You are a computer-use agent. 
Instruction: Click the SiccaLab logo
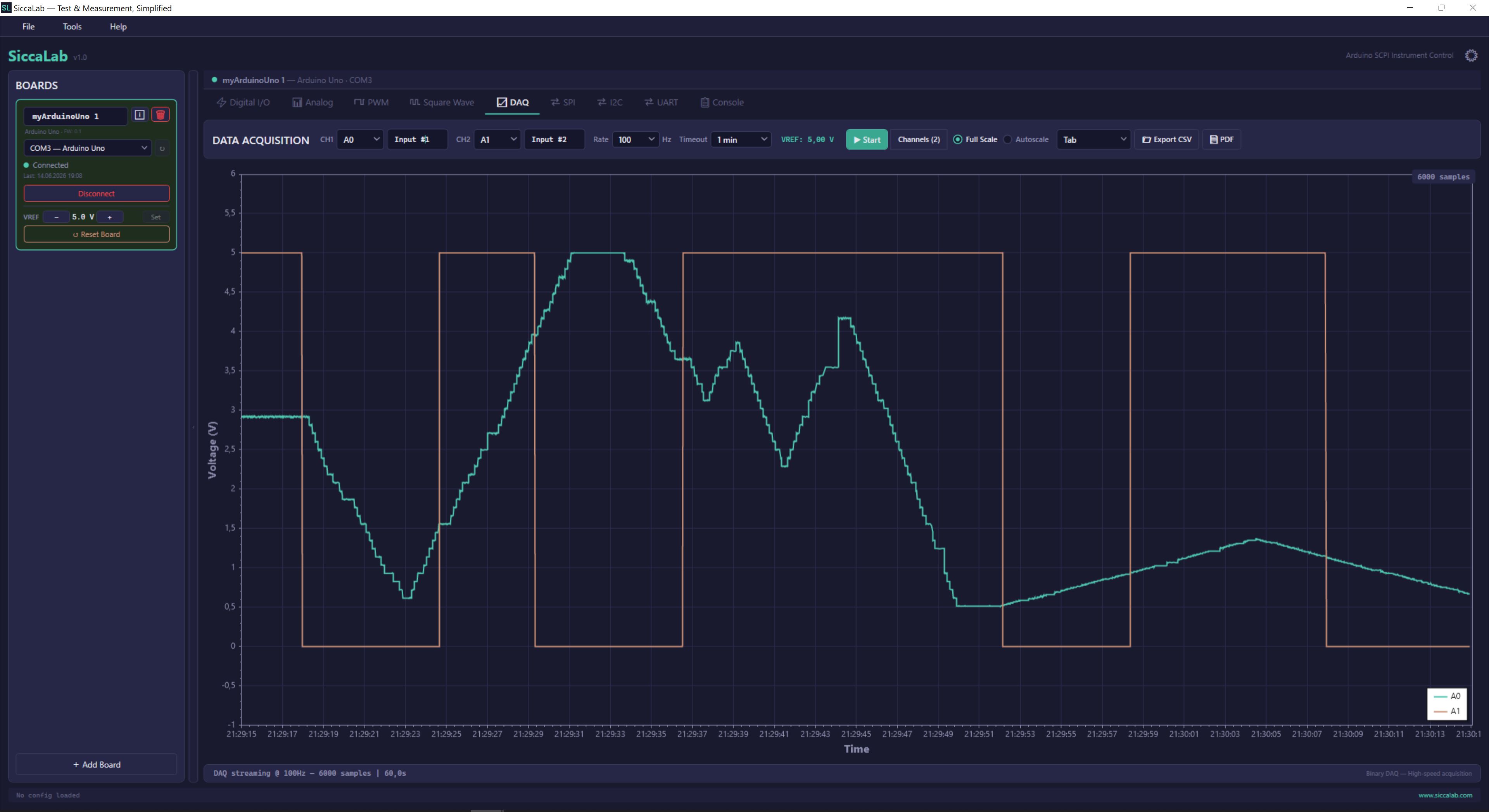point(38,56)
